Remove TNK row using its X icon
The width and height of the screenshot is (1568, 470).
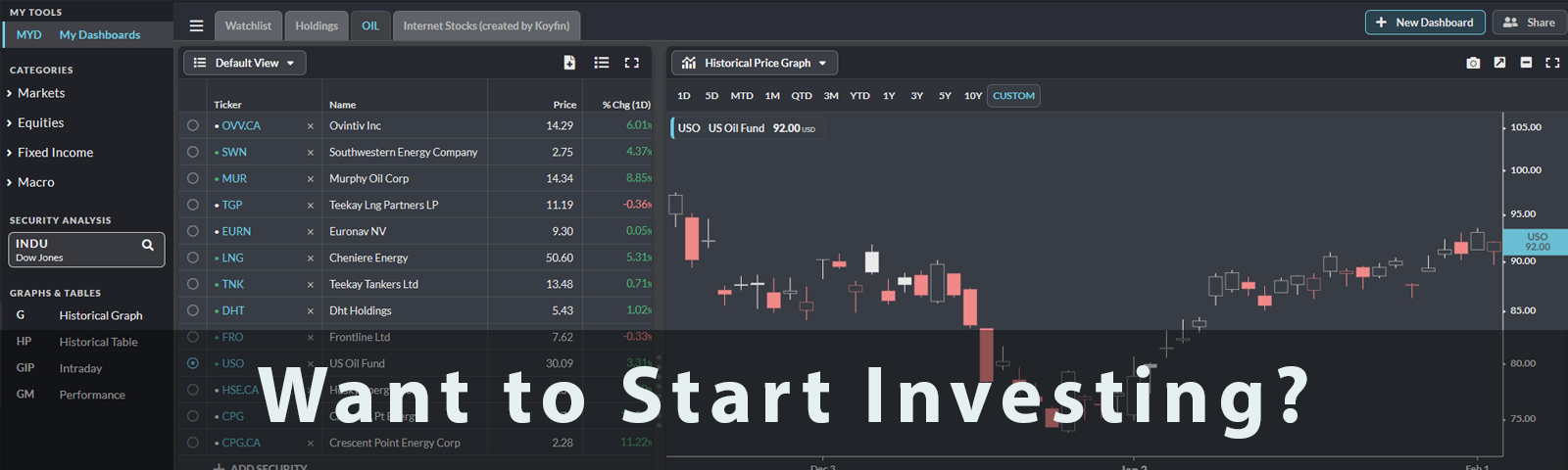click(311, 284)
